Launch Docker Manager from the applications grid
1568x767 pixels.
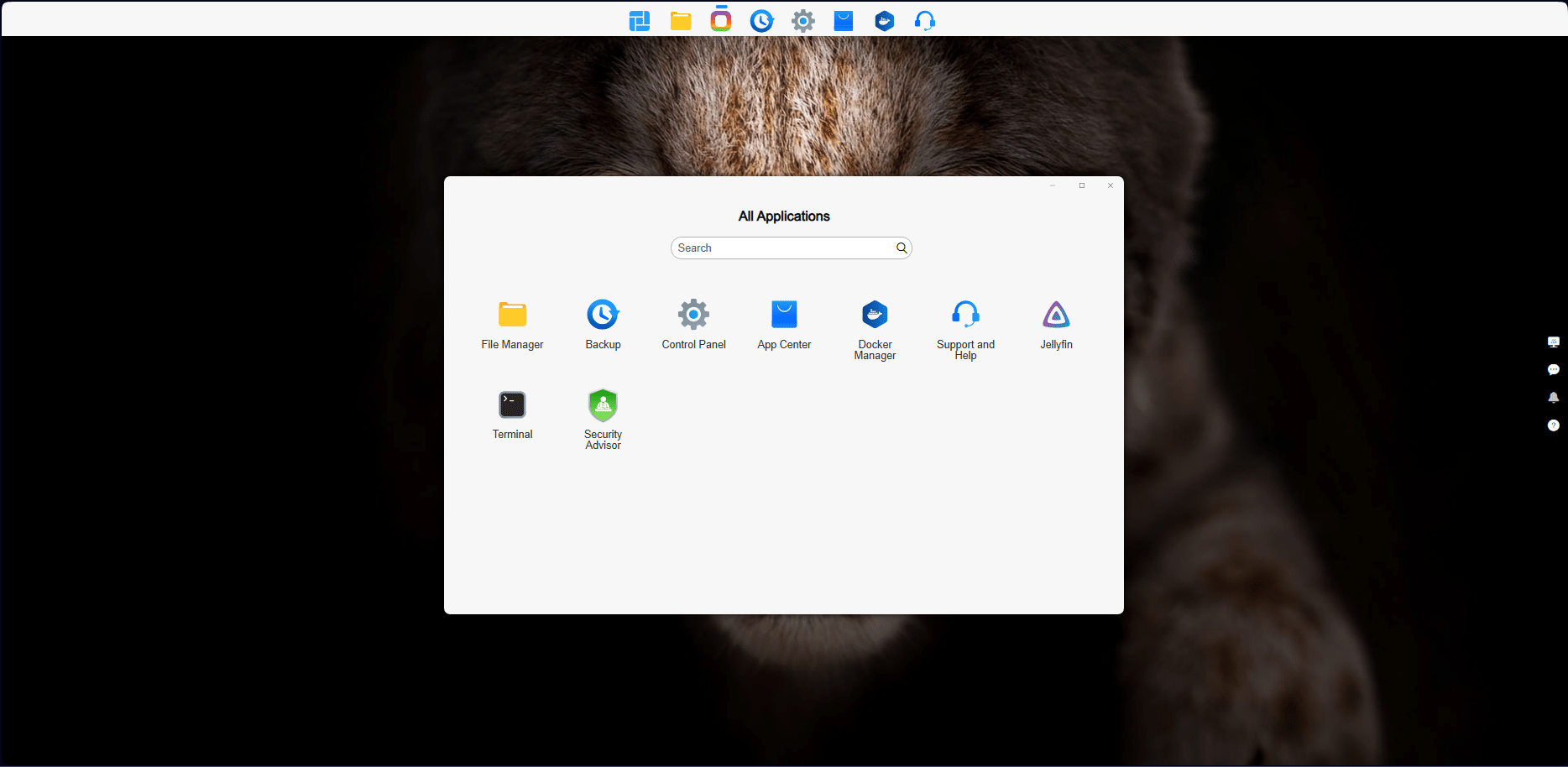[x=875, y=315]
